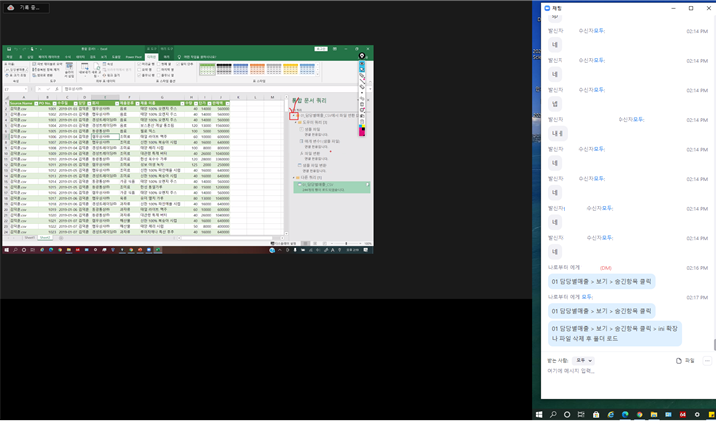Click the Windows search magnifier icon

pyautogui.click(x=553, y=414)
